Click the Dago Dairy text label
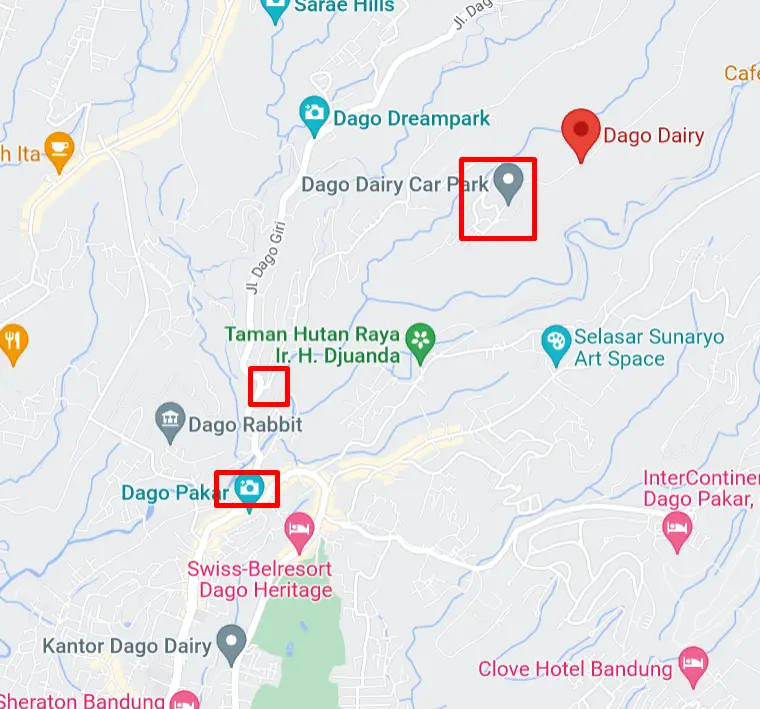Screen dimensions: 760x709 653,136
